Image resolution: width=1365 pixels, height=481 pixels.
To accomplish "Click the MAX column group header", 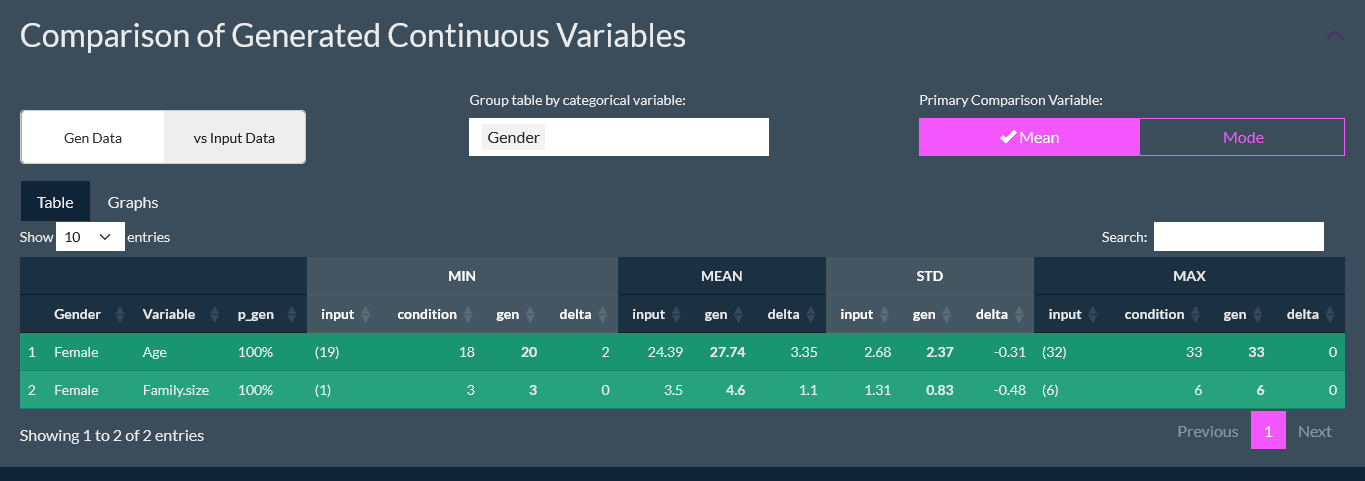I will [x=1189, y=276].
